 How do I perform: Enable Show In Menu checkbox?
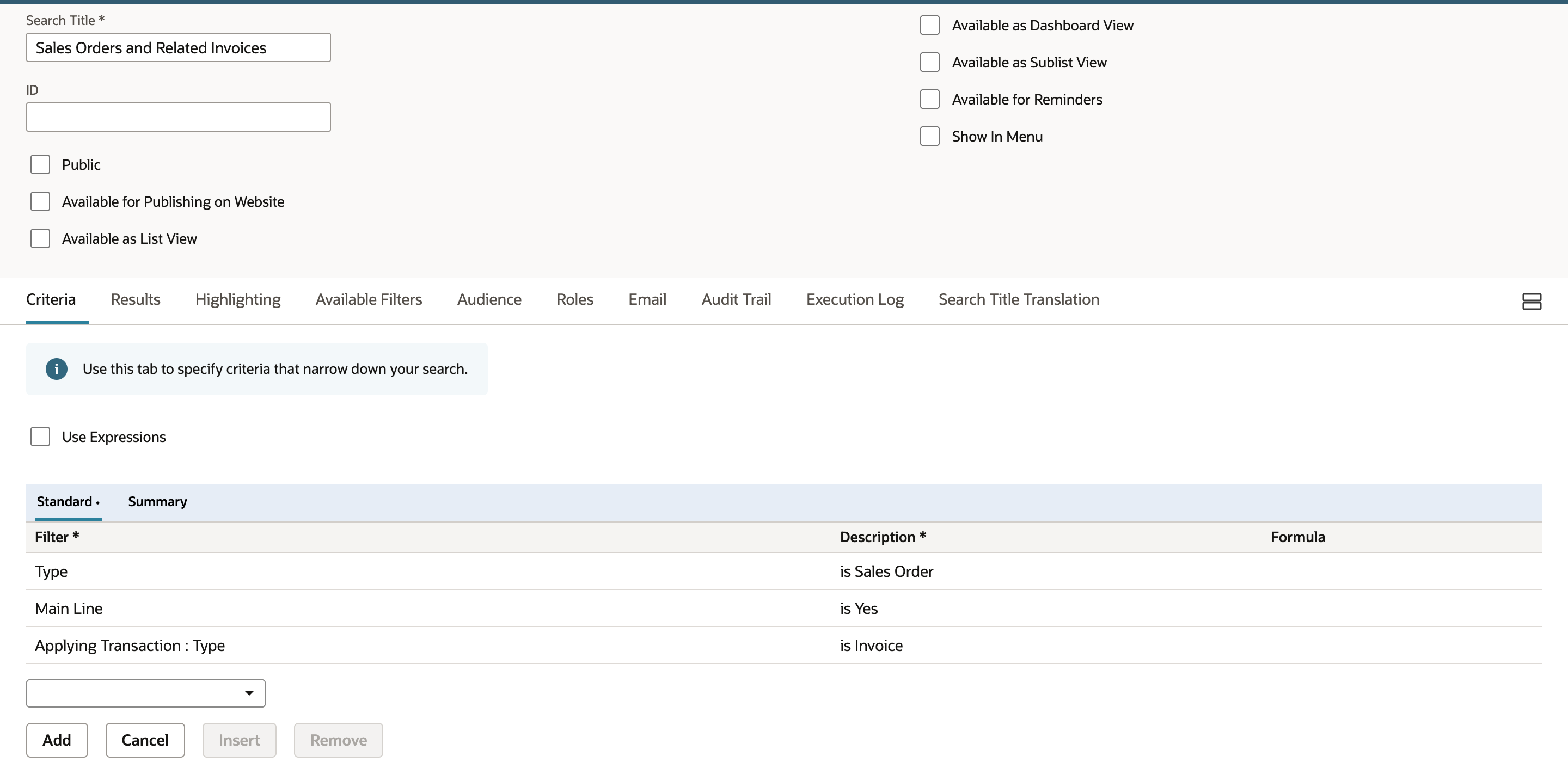[x=929, y=136]
